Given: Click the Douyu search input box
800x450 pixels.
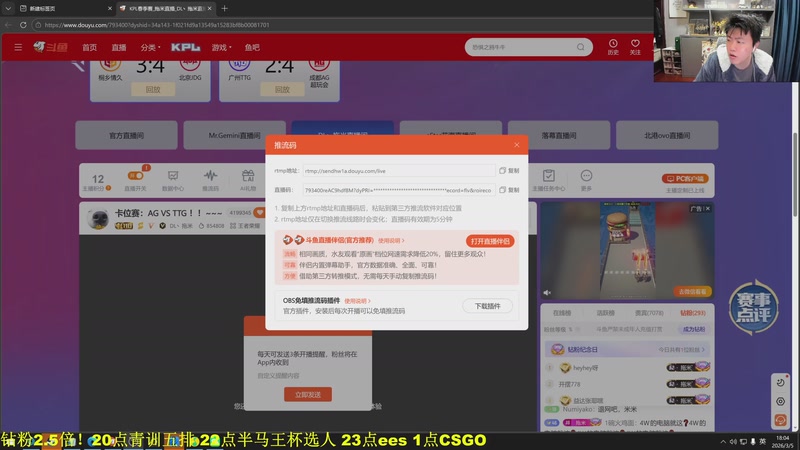Looking at the screenshot, I should coord(520,47).
